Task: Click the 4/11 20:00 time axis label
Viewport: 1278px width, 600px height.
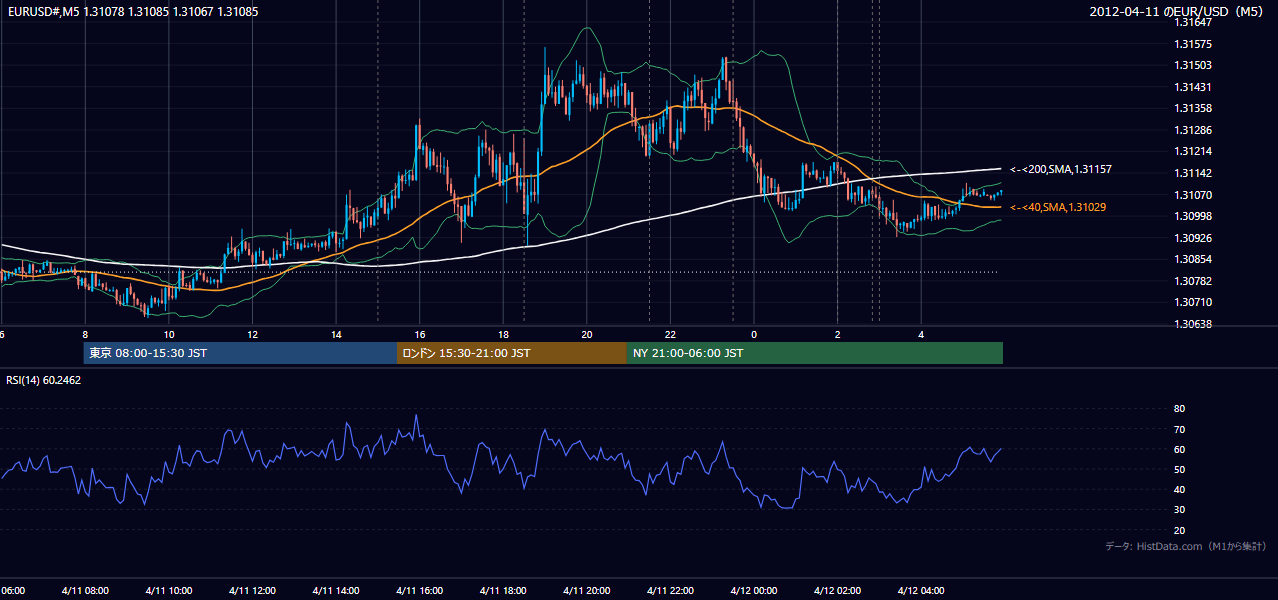Action: [587, 590]
